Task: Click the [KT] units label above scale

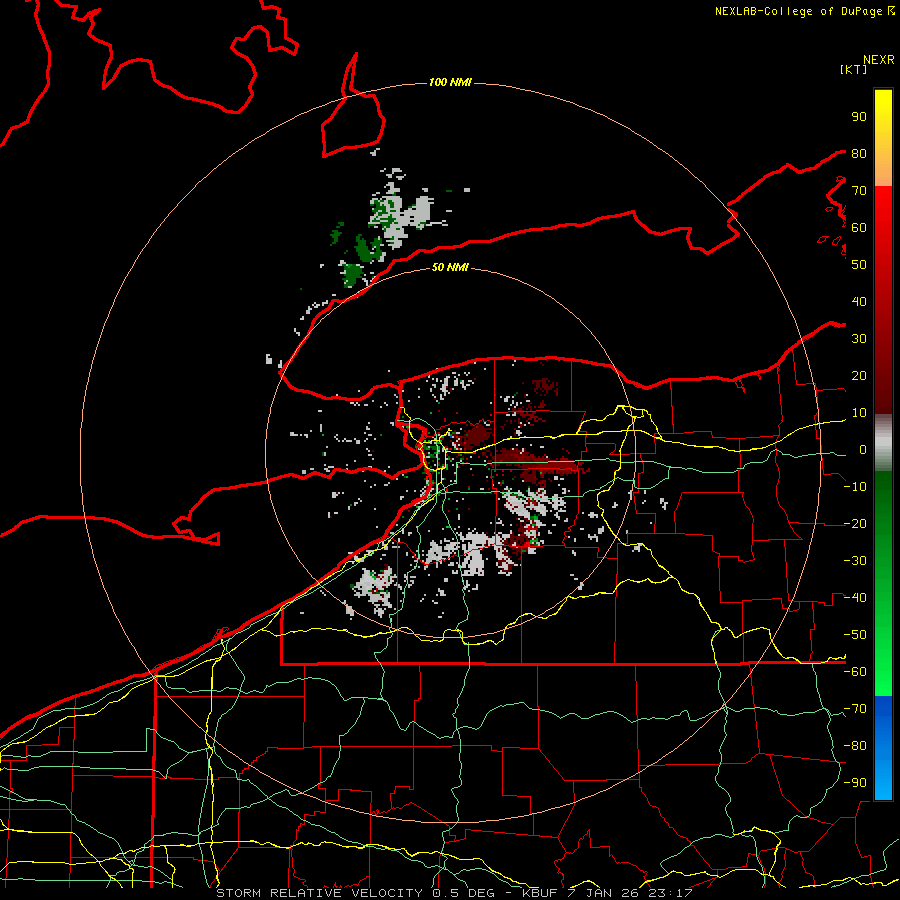Action: [853, 69]
